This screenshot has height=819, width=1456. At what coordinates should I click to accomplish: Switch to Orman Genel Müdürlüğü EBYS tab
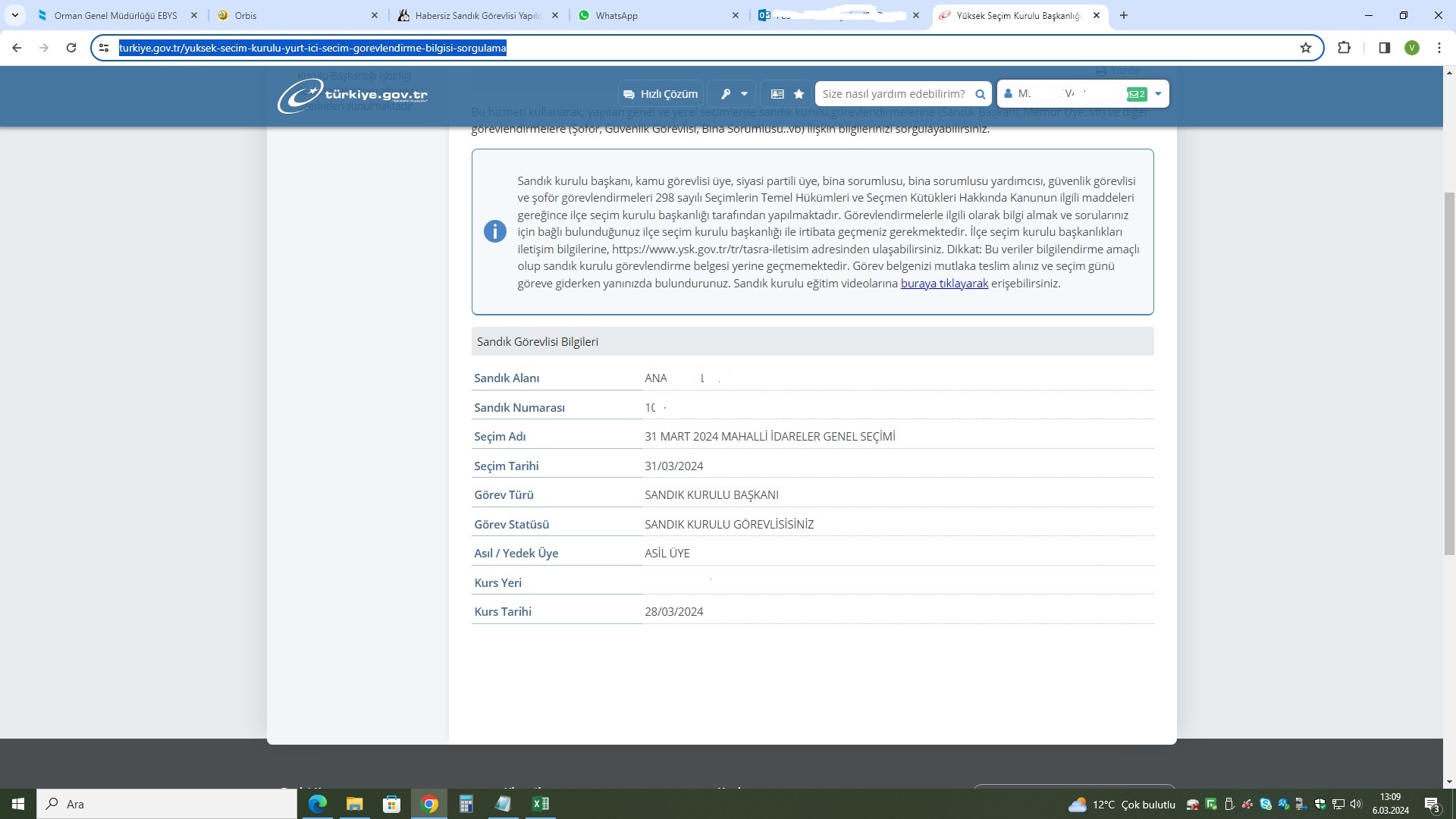115,15
